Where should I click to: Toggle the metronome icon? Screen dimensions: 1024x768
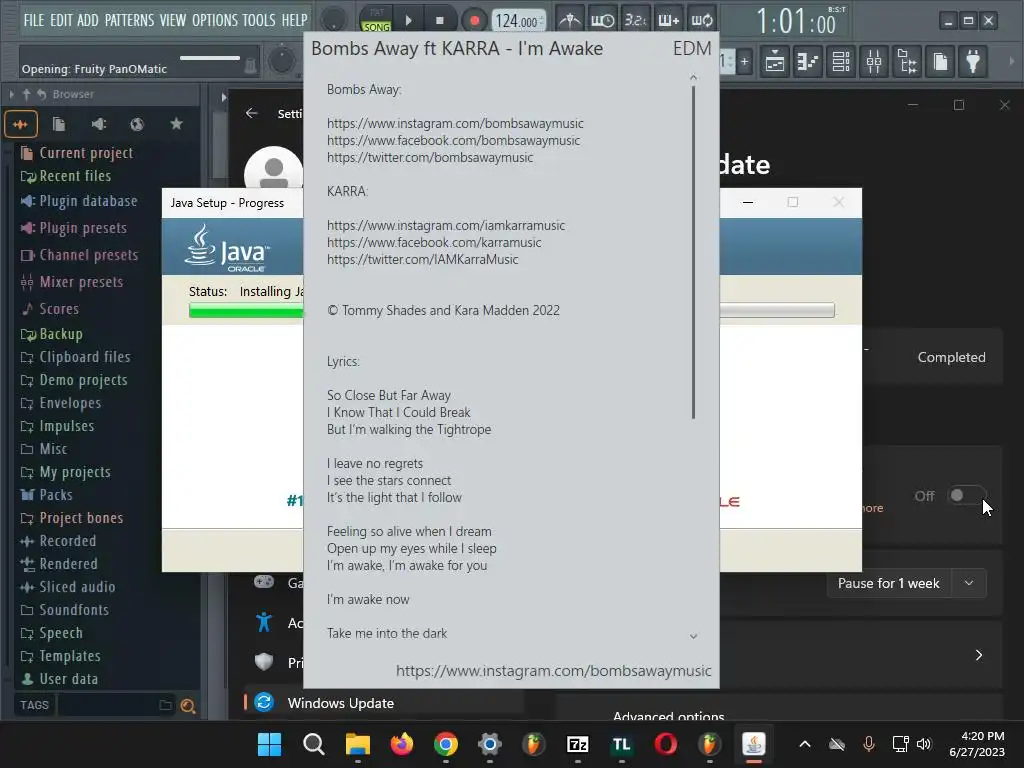point(569,20)
